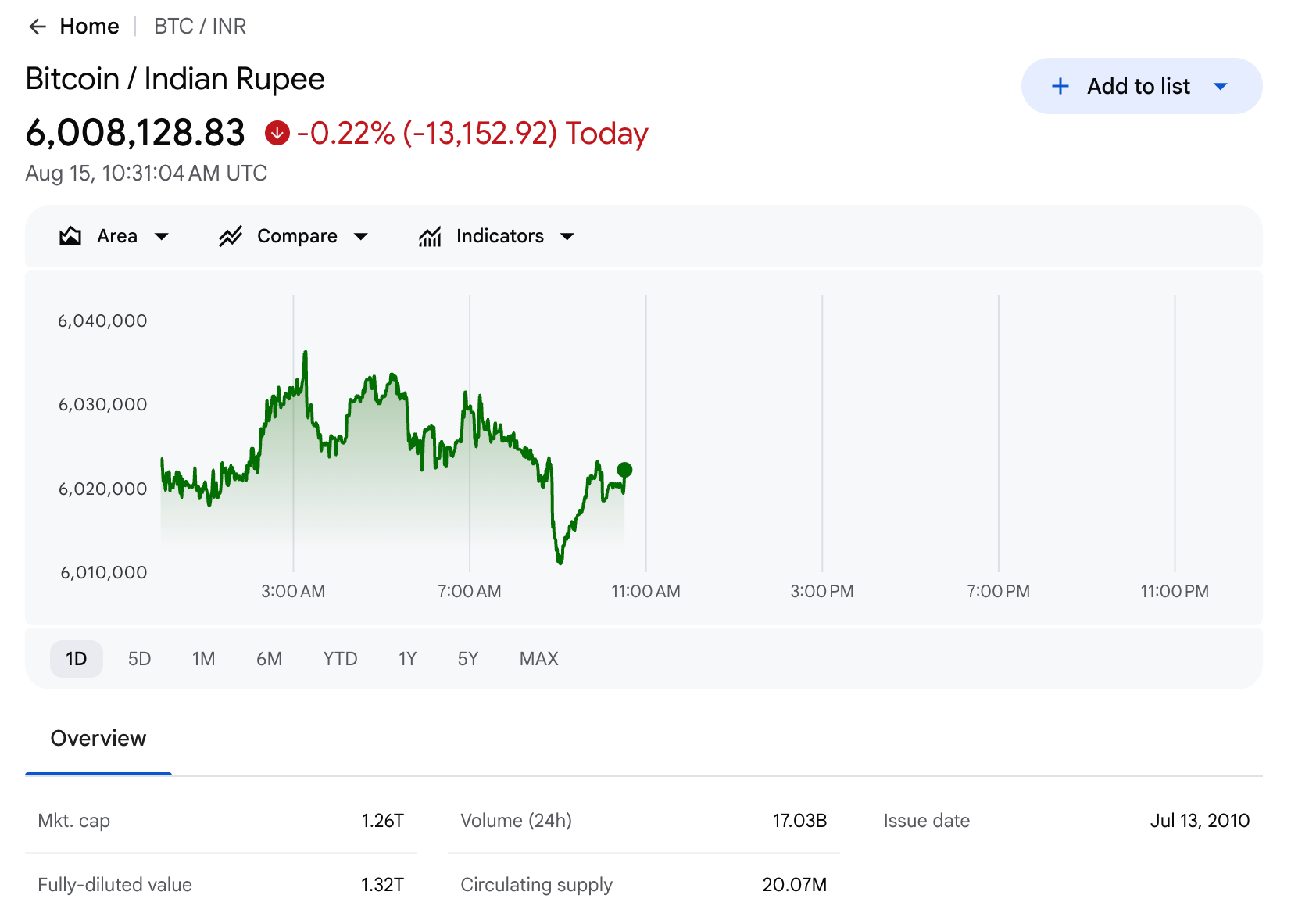Select the MAX time range

point(539,659)
